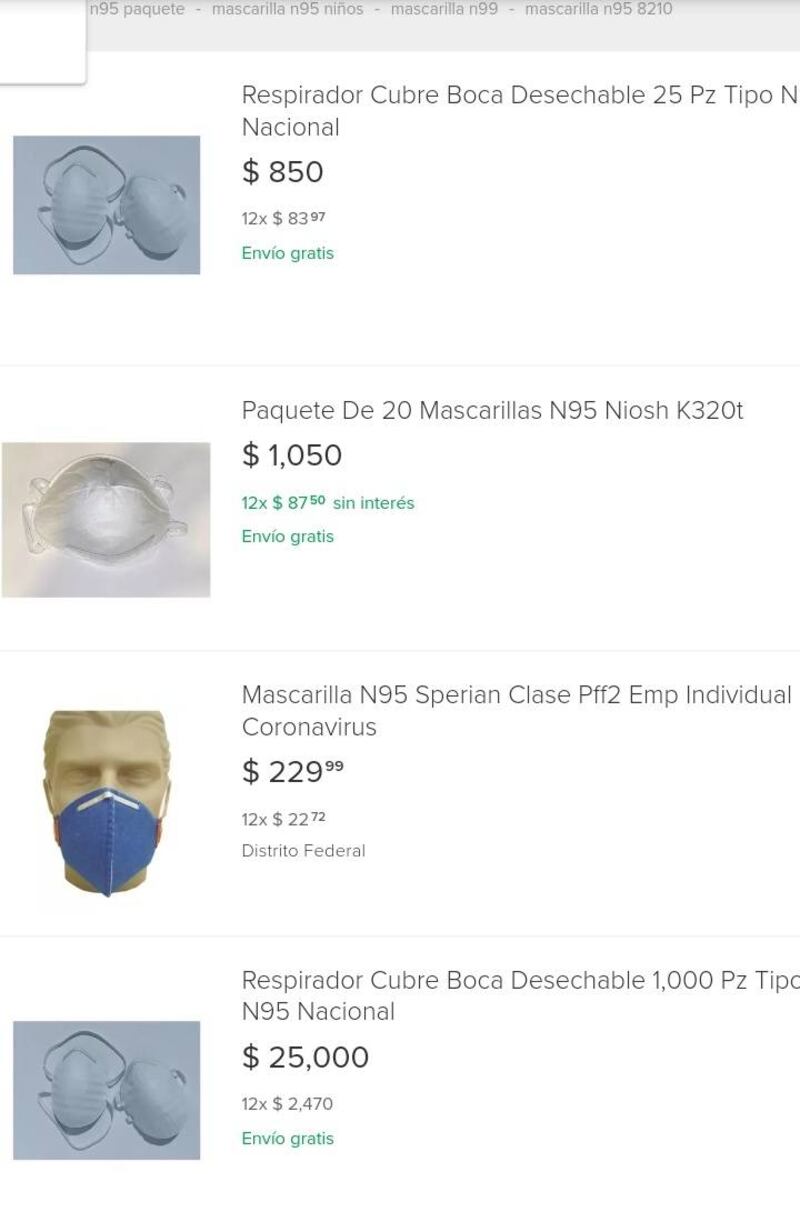Click the $ 850 price
This screenshot has width=800, height=1222.
click(283, 172)
